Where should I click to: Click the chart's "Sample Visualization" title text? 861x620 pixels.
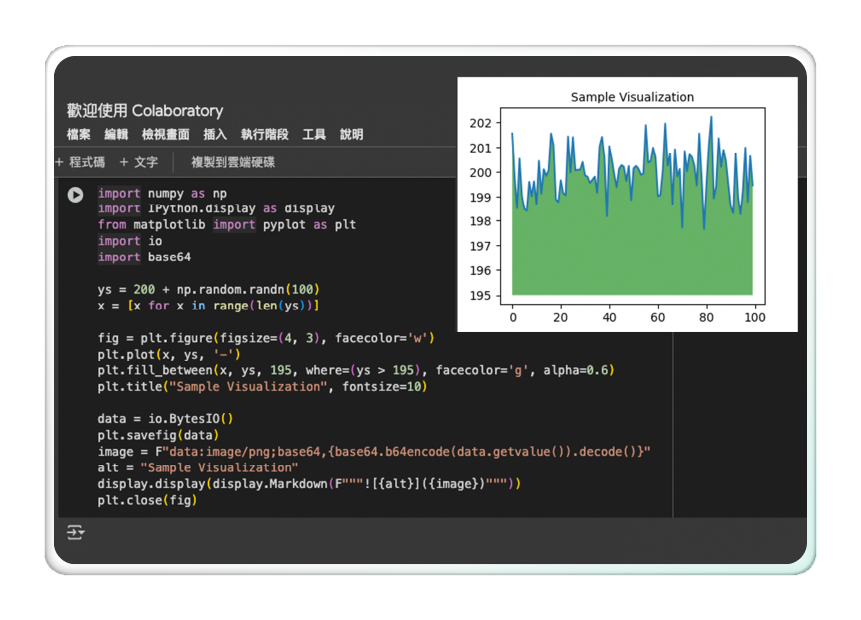point(632,97)
